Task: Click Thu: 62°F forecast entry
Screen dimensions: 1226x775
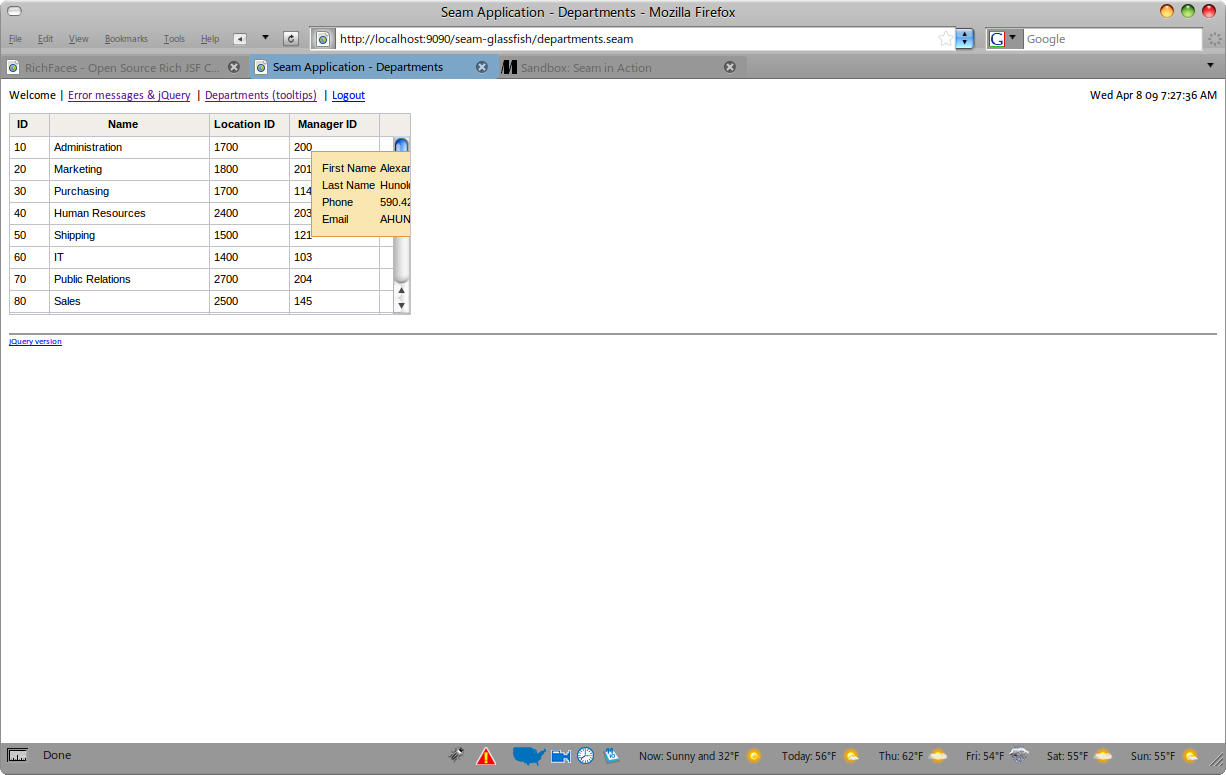Action: (901, 756)
